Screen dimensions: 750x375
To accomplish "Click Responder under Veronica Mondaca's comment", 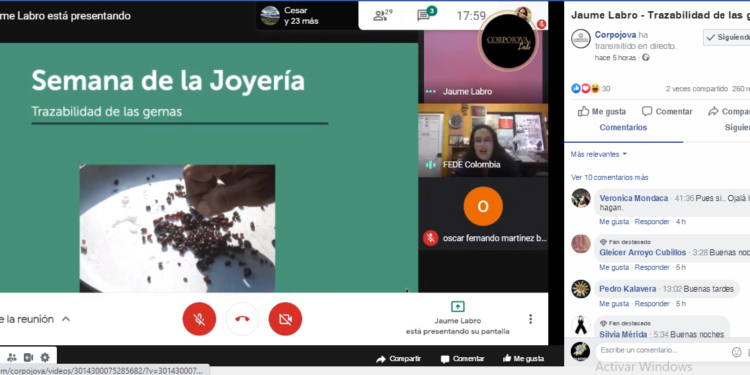I will coord(652,222).
